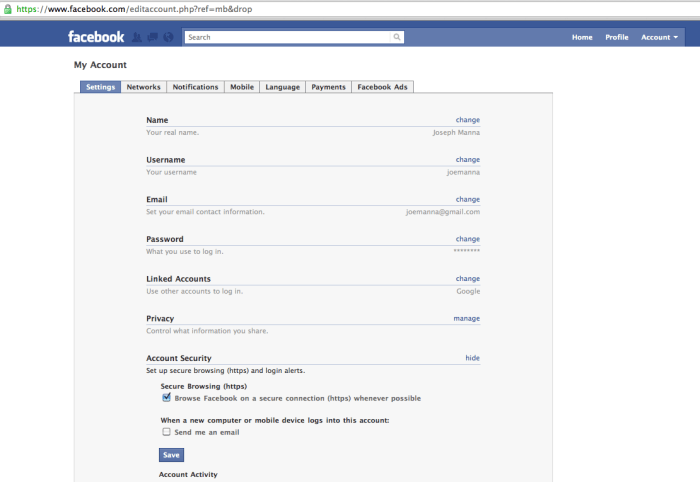Open the friend requests icon
Viewport: 700px width, 482px height.
point(137,37)
